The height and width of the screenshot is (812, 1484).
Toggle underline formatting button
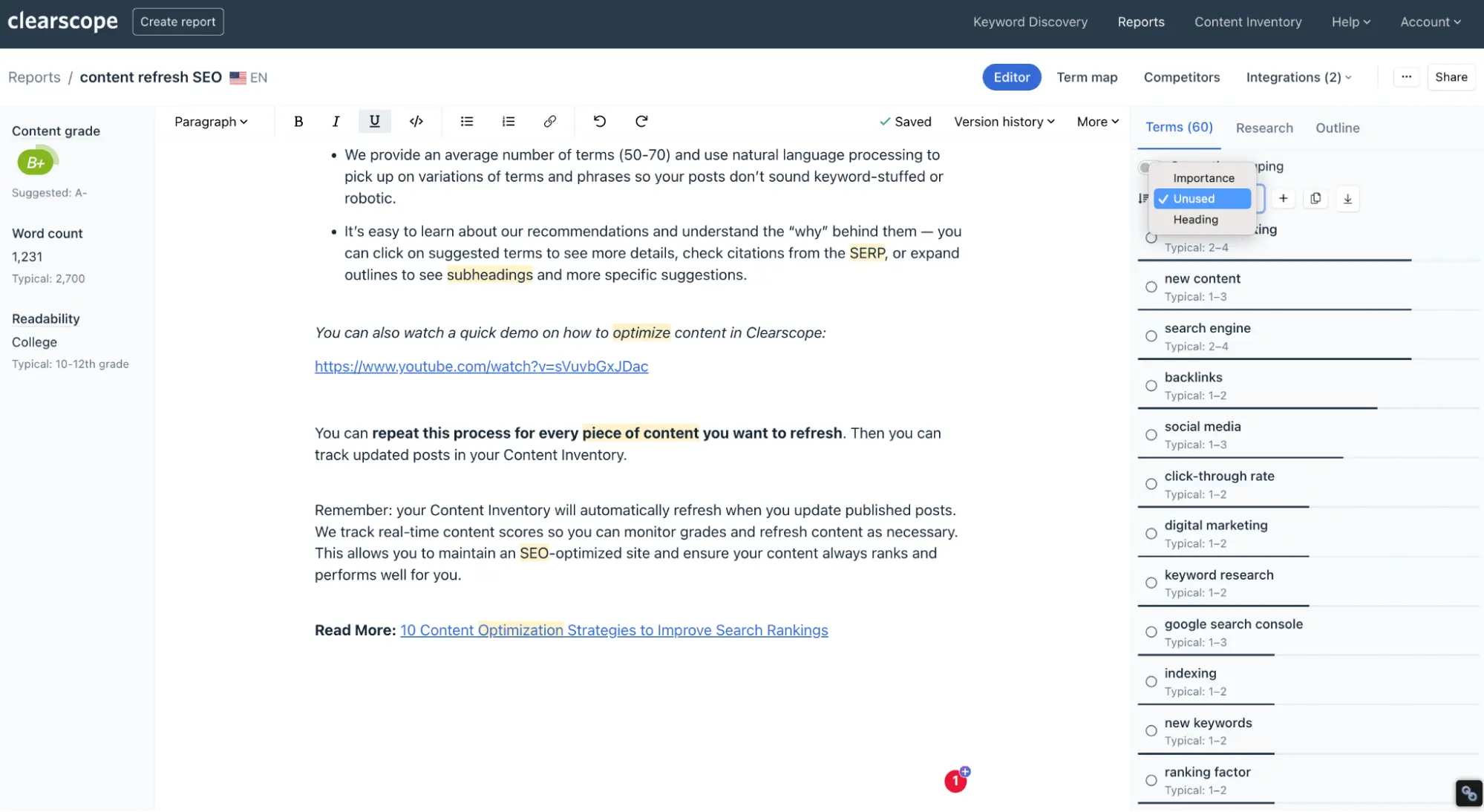coord(374,121)
